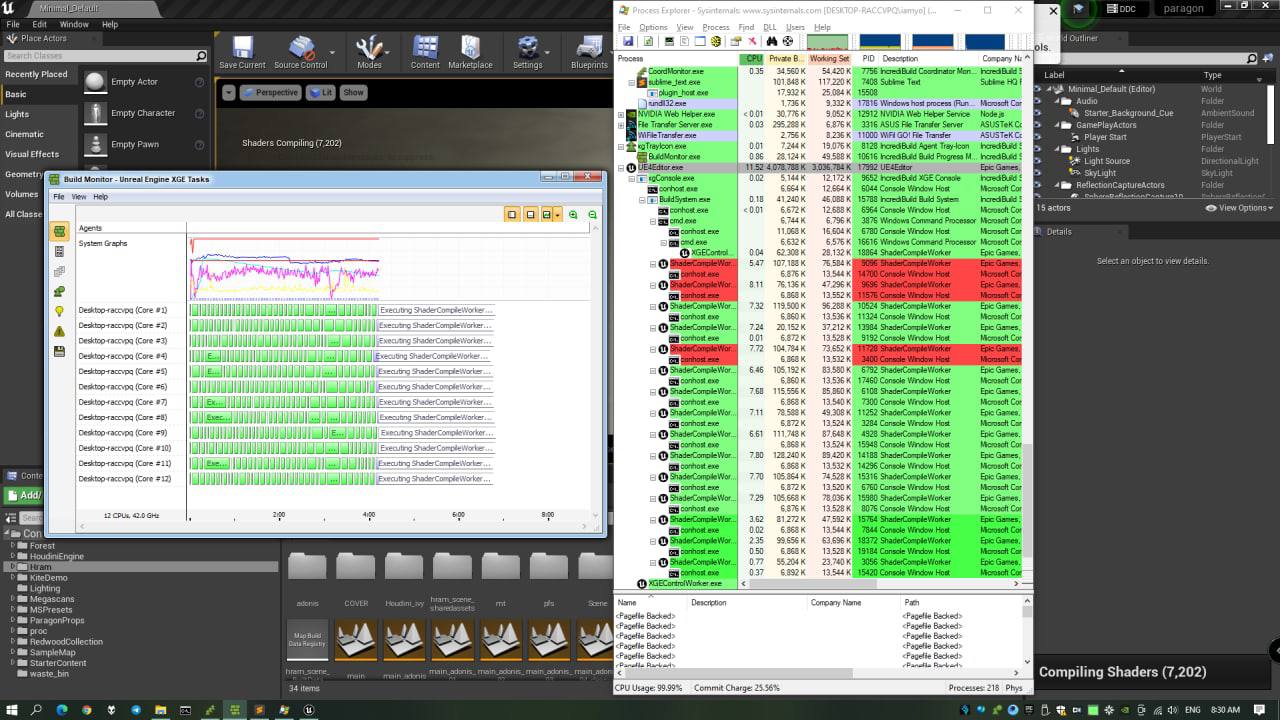Viewport: 1280px width, 720px height.
Task: Toggle visibility of Audio folder in outliner
Action: (1038, 101)
